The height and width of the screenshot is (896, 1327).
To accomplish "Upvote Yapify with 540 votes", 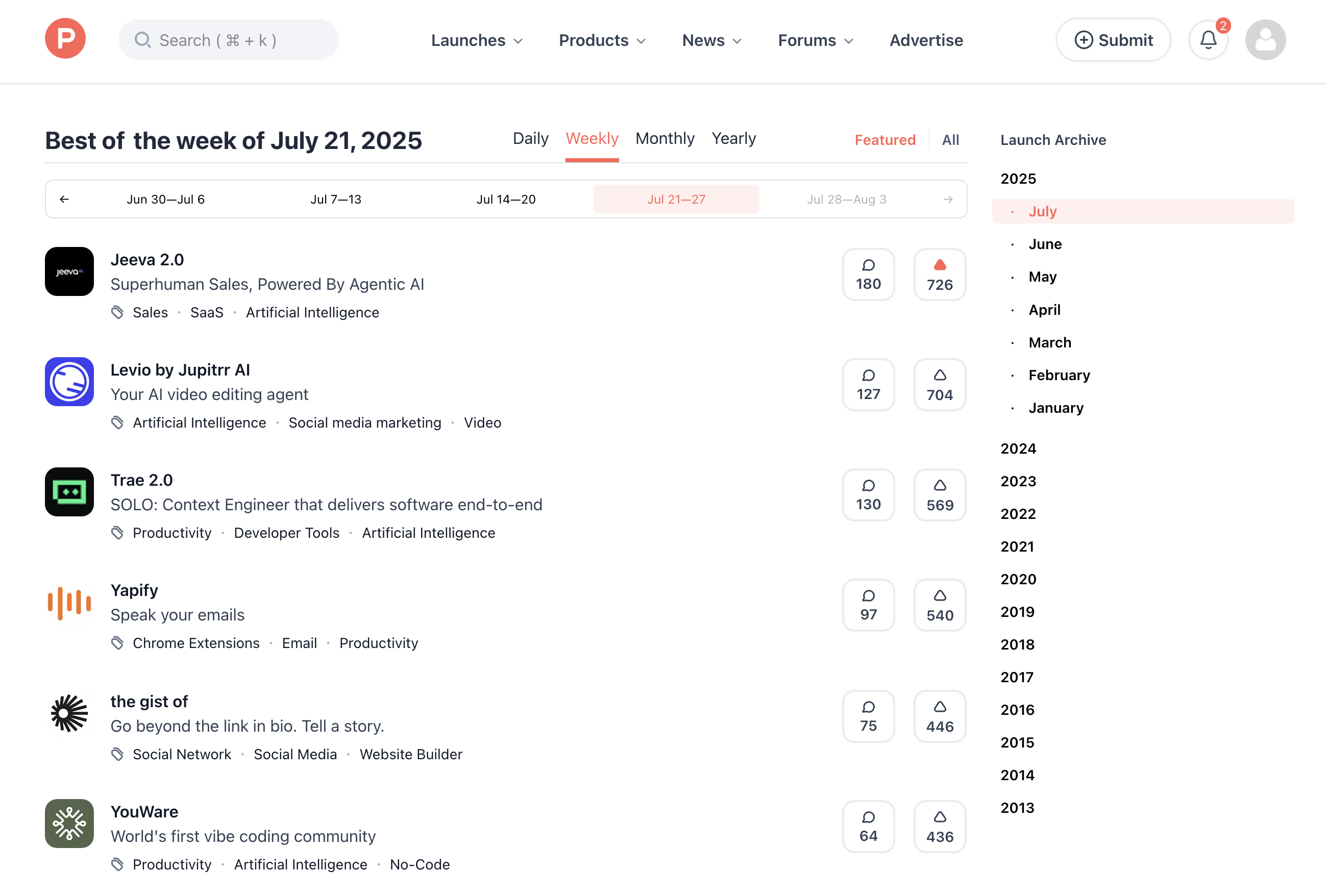I will click(x=940, y=606).
